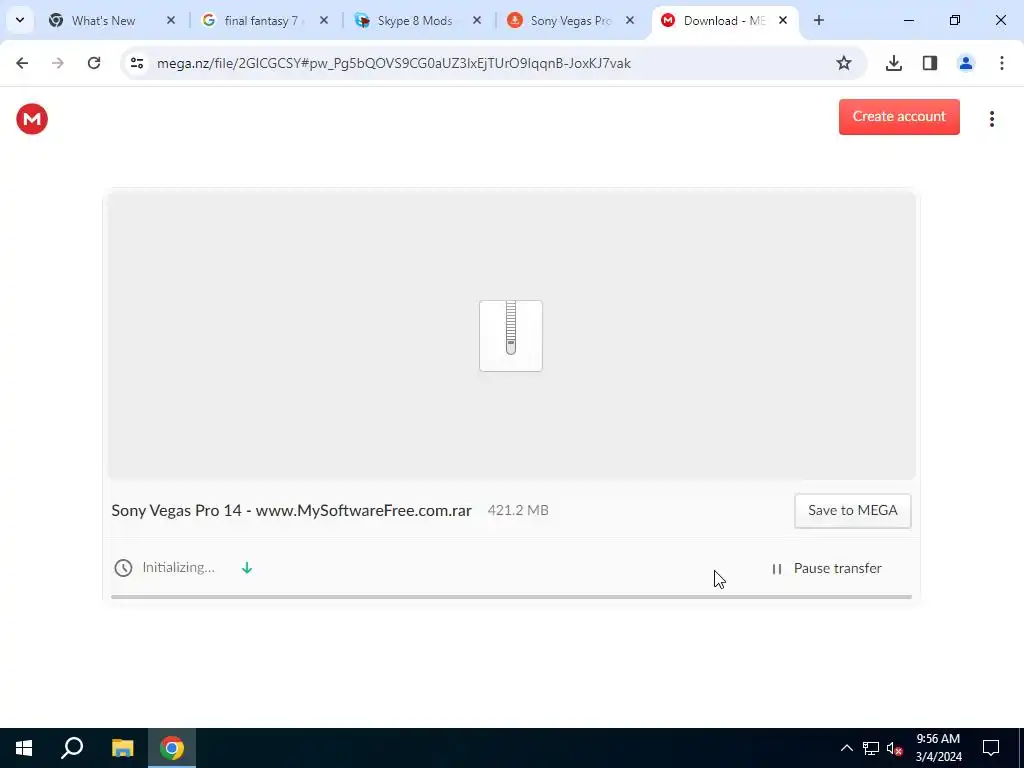
Task: Click the 421.2 MB file size text
Action: point(518,510)
